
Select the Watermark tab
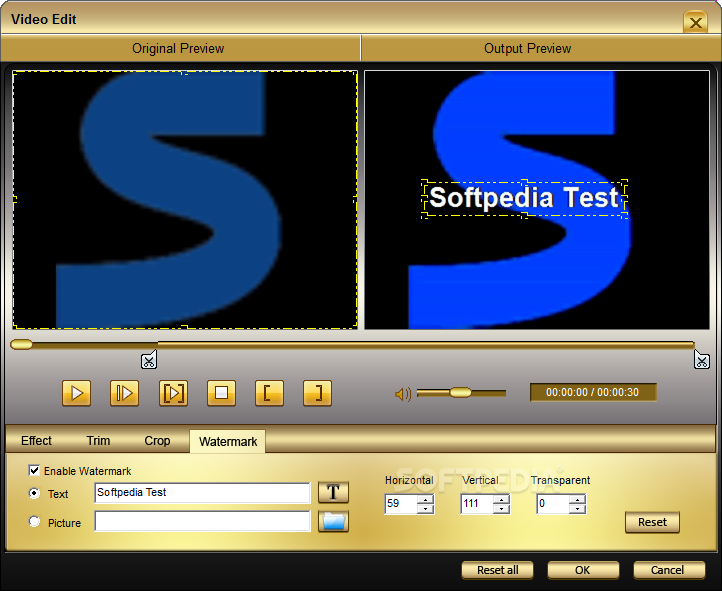[227, 441]
